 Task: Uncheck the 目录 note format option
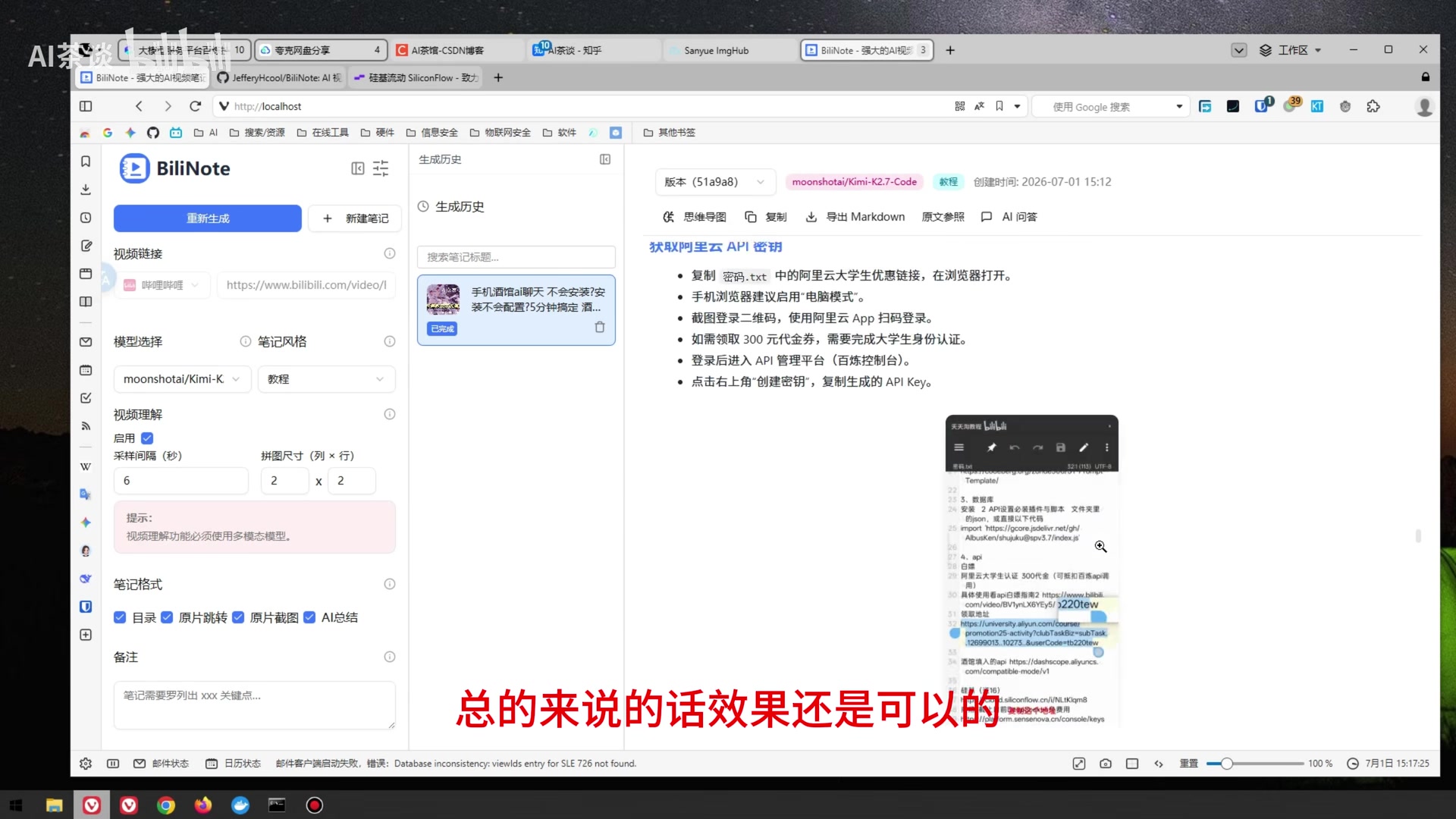coord(120,617)
